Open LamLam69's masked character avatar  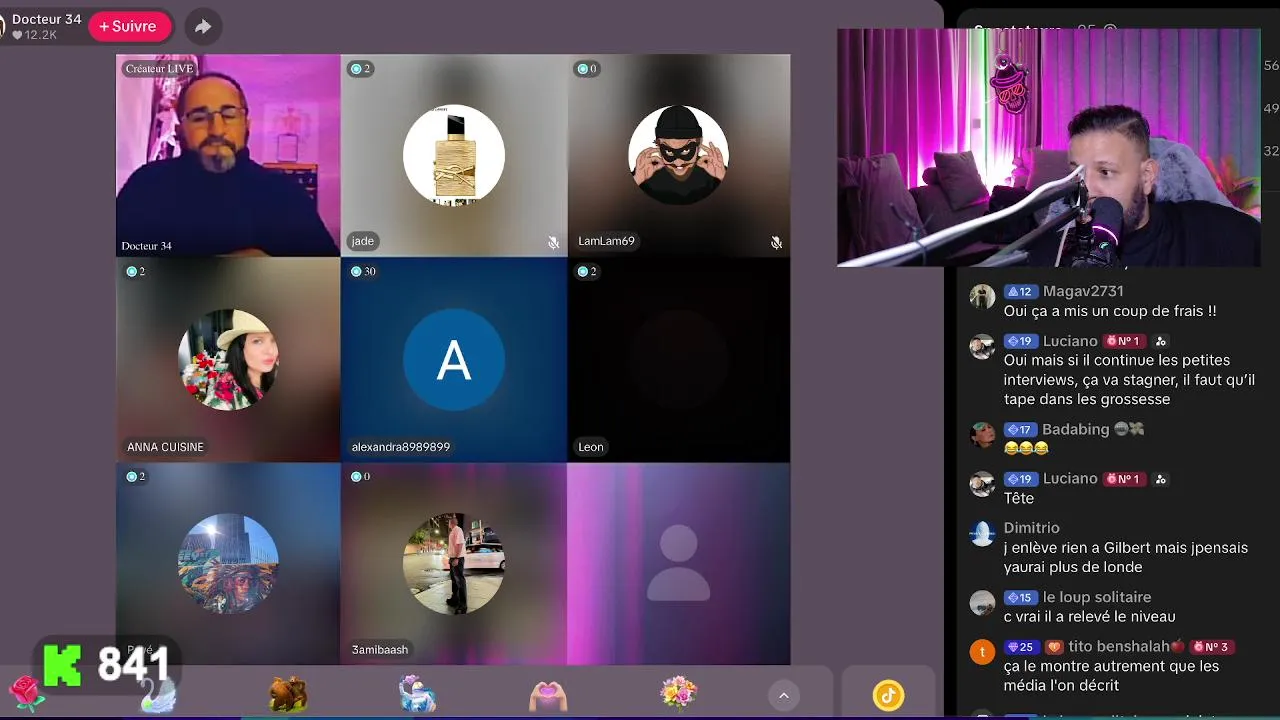coord(678,155)
